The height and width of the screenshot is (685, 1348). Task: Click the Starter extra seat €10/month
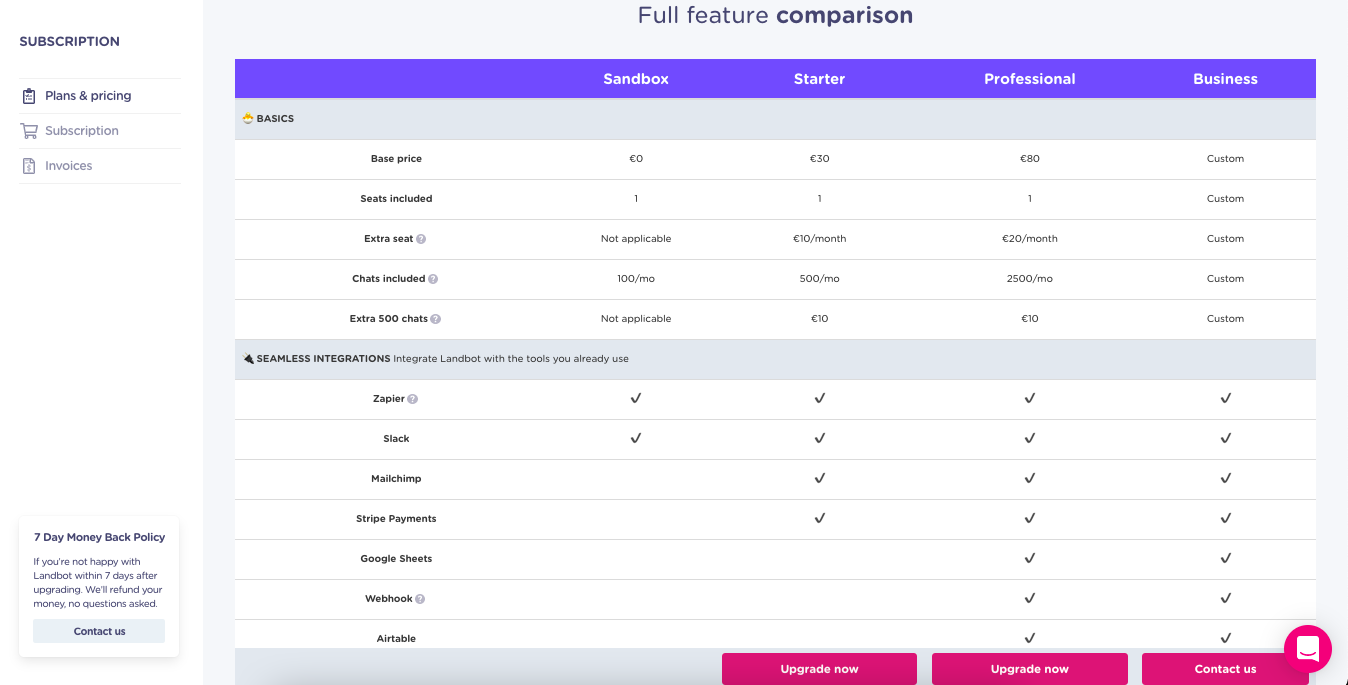(x=820, y=239)
